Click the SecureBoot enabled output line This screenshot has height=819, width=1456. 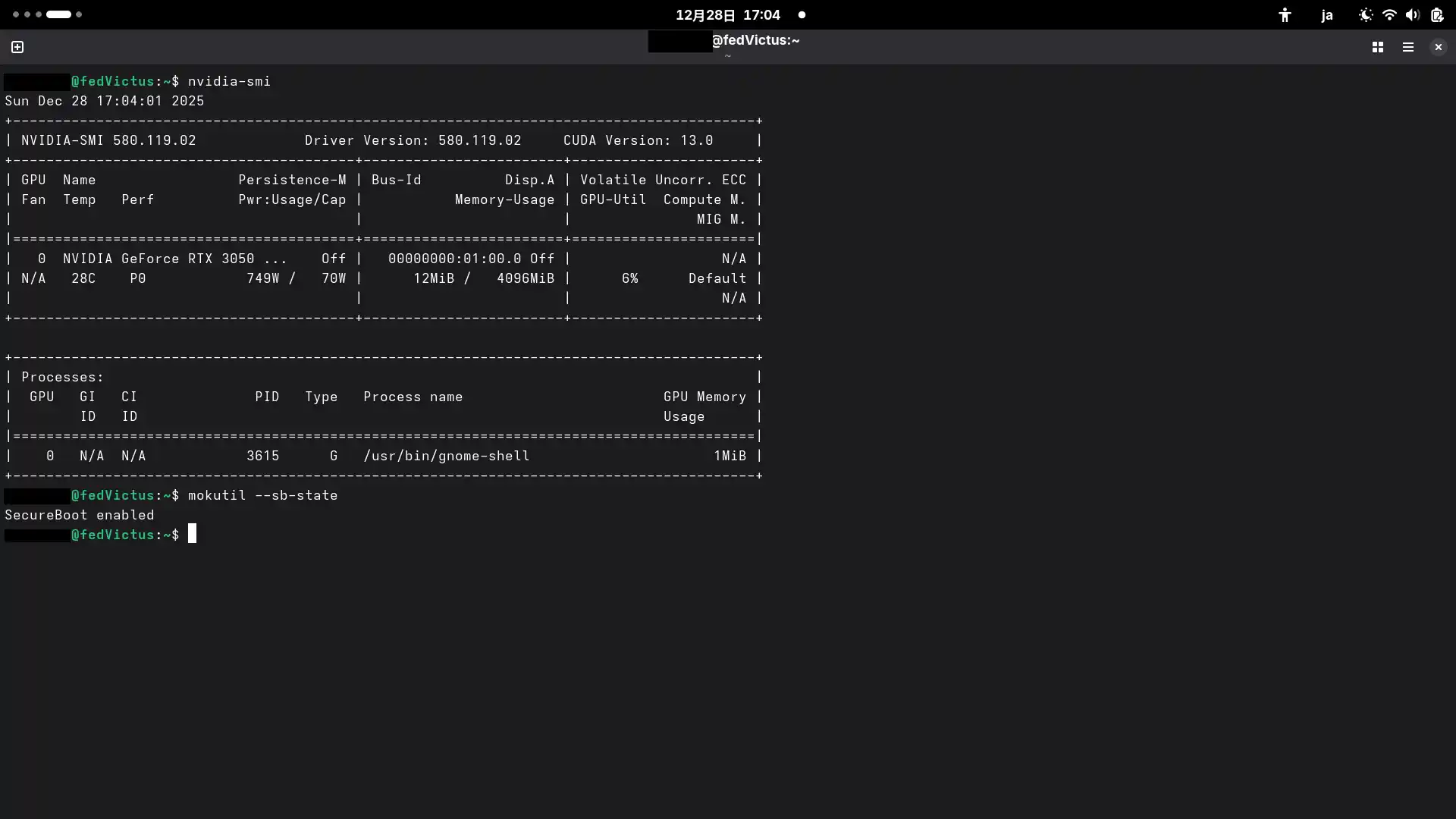[80, 515]
